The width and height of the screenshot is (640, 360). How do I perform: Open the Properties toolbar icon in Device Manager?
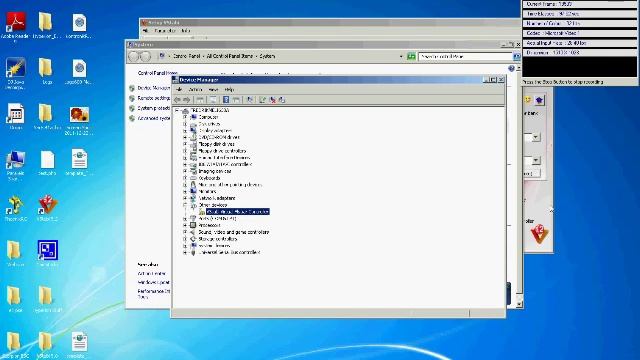pos(212,100)
